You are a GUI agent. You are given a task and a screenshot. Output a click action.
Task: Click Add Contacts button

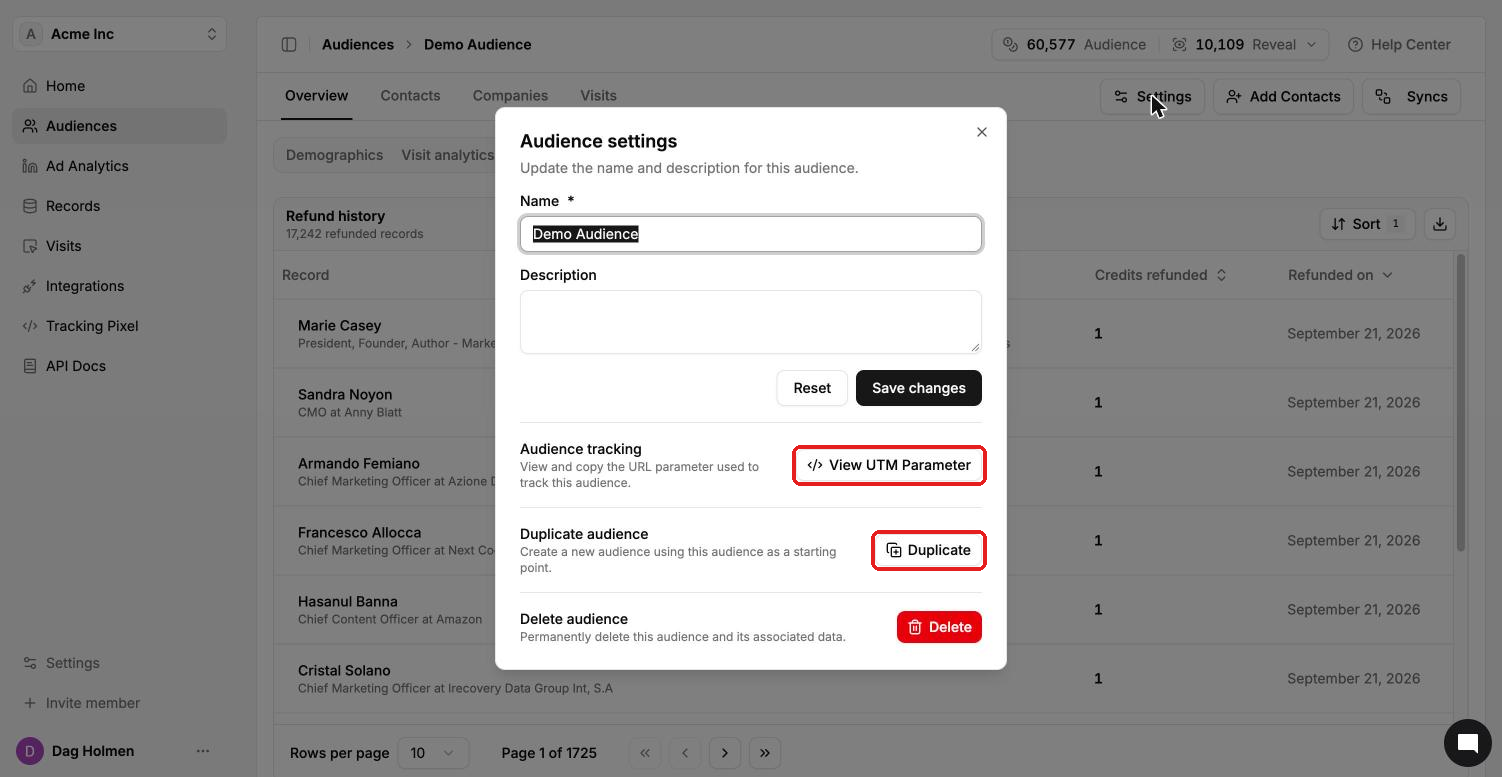tap(1283, 97)
